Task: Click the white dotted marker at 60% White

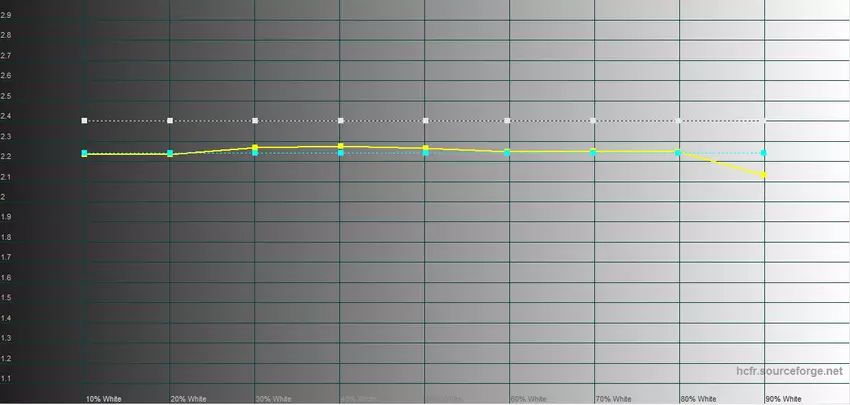Action: [x=509, y=121]
